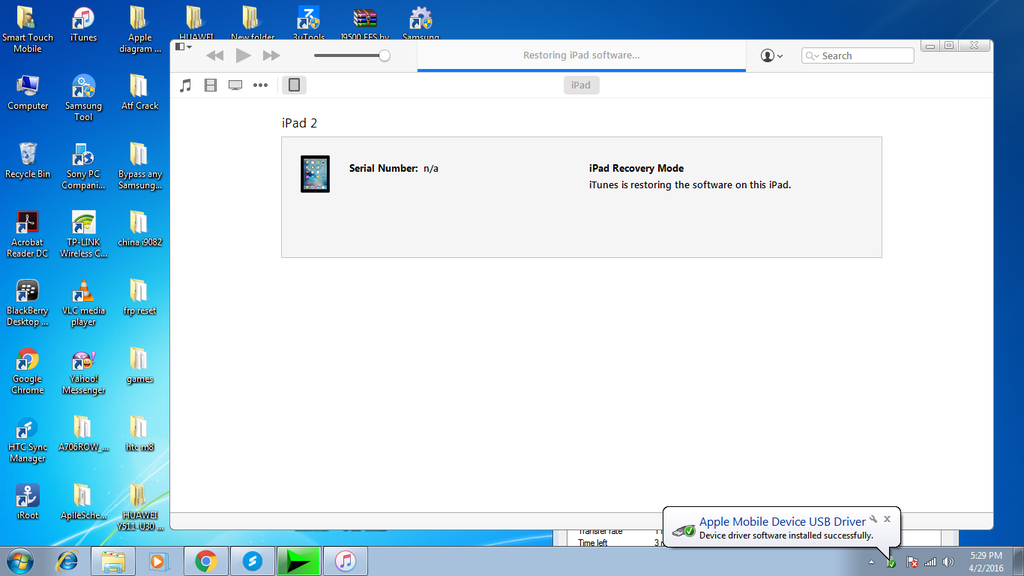Click the play button in iTunes
The image size is (1024, 576).
point(243,55)
